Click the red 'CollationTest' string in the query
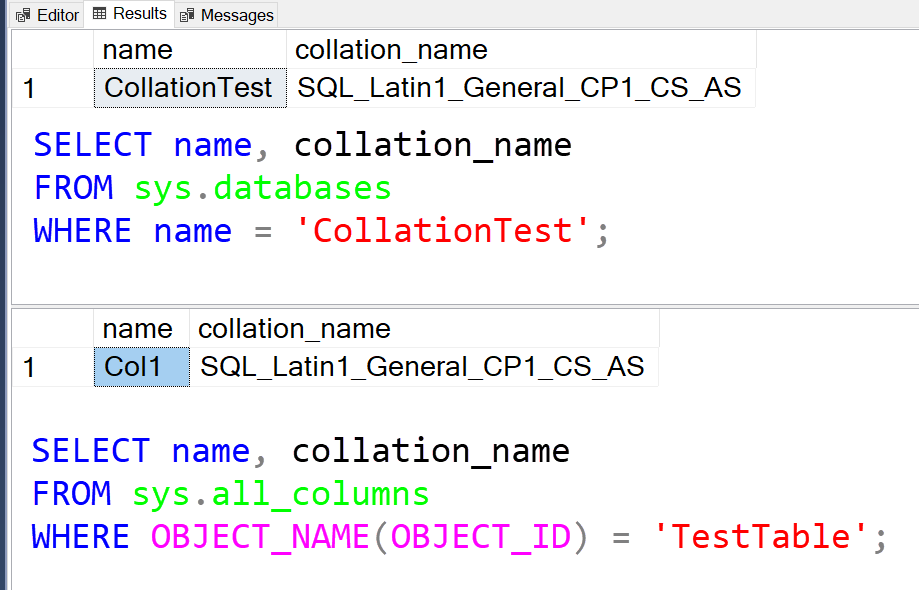Viewport: 924px width, 590px height. [x=445, y=231]
